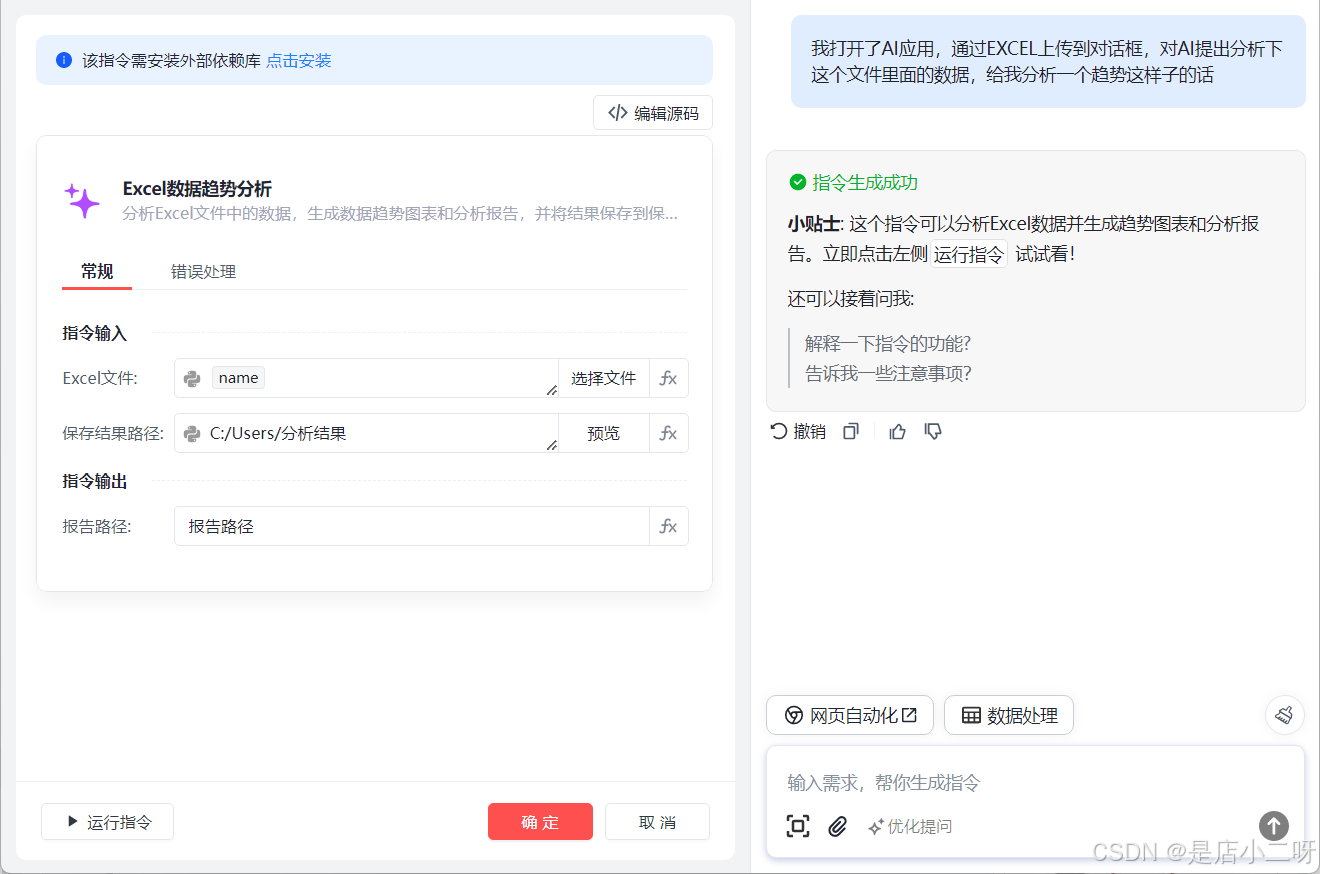Click the copy response icon
1320x874 pixels.
click(x=850, y=430)
